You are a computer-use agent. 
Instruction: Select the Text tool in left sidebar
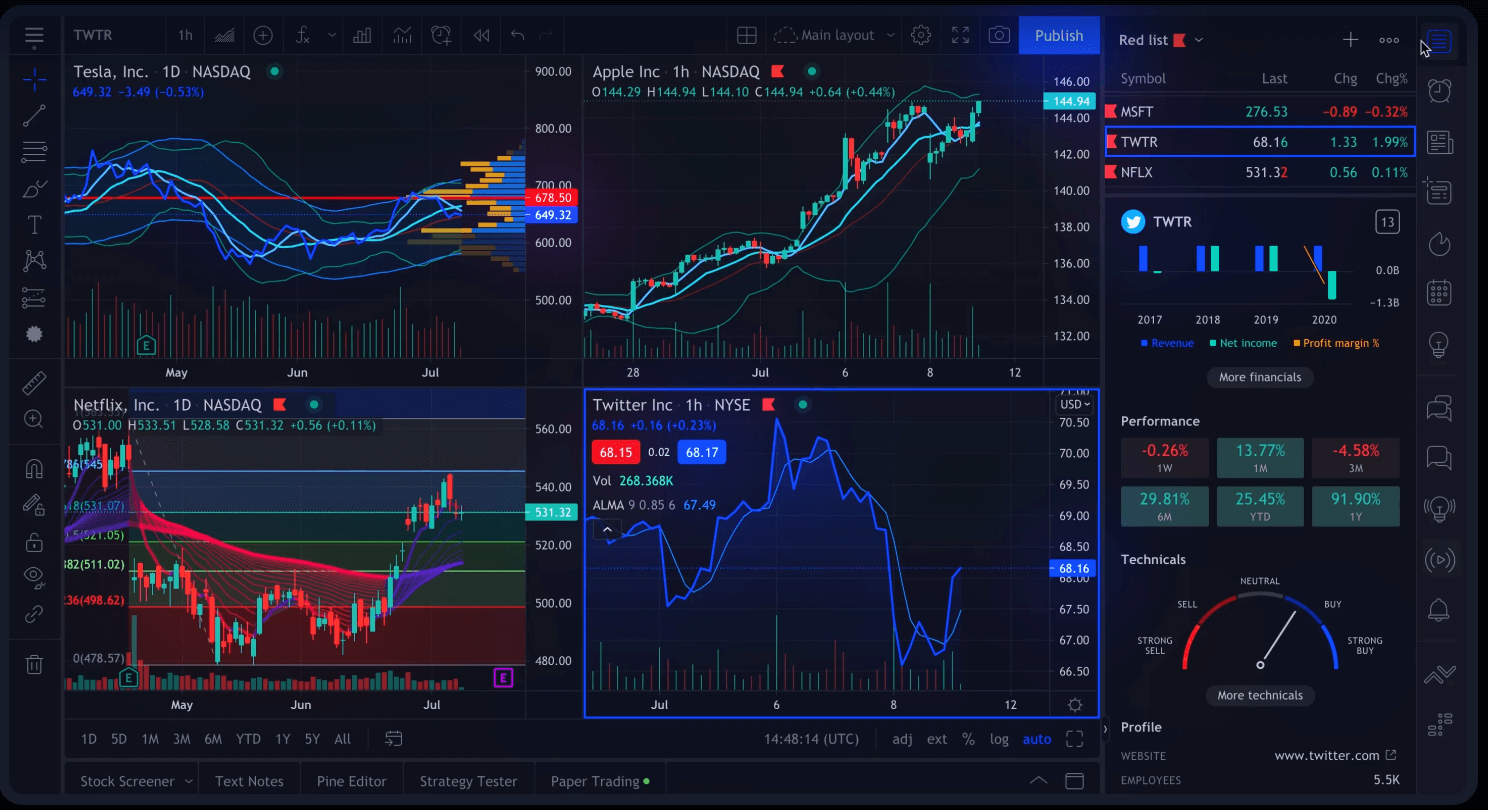tap(34, 224)
